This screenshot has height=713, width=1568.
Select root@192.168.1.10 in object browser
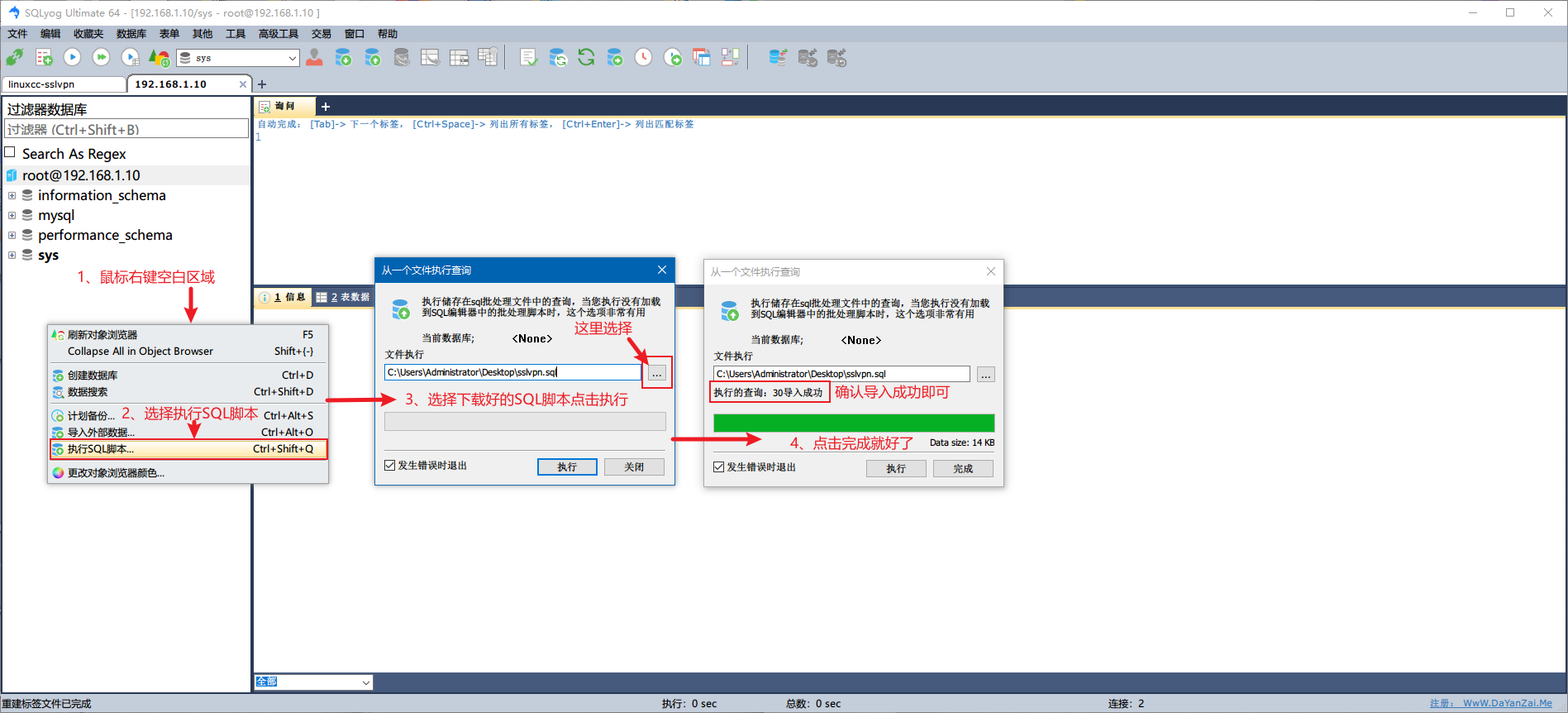(81, 175)
